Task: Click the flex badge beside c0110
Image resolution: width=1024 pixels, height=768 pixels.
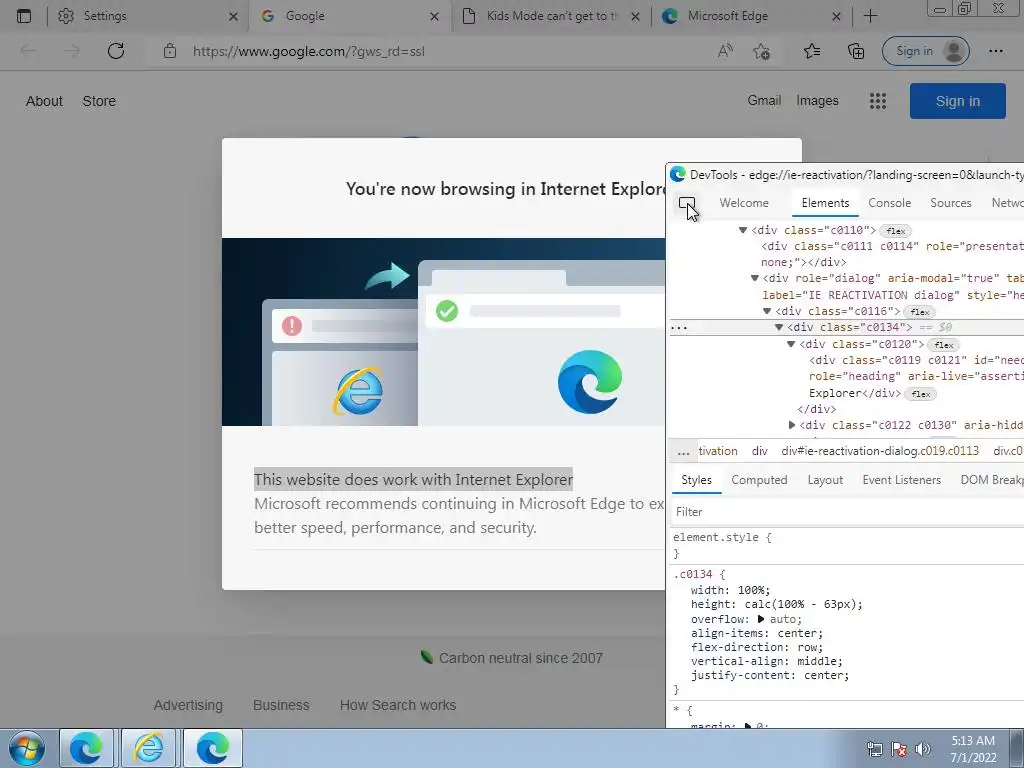Action: (x=895, y=231)
